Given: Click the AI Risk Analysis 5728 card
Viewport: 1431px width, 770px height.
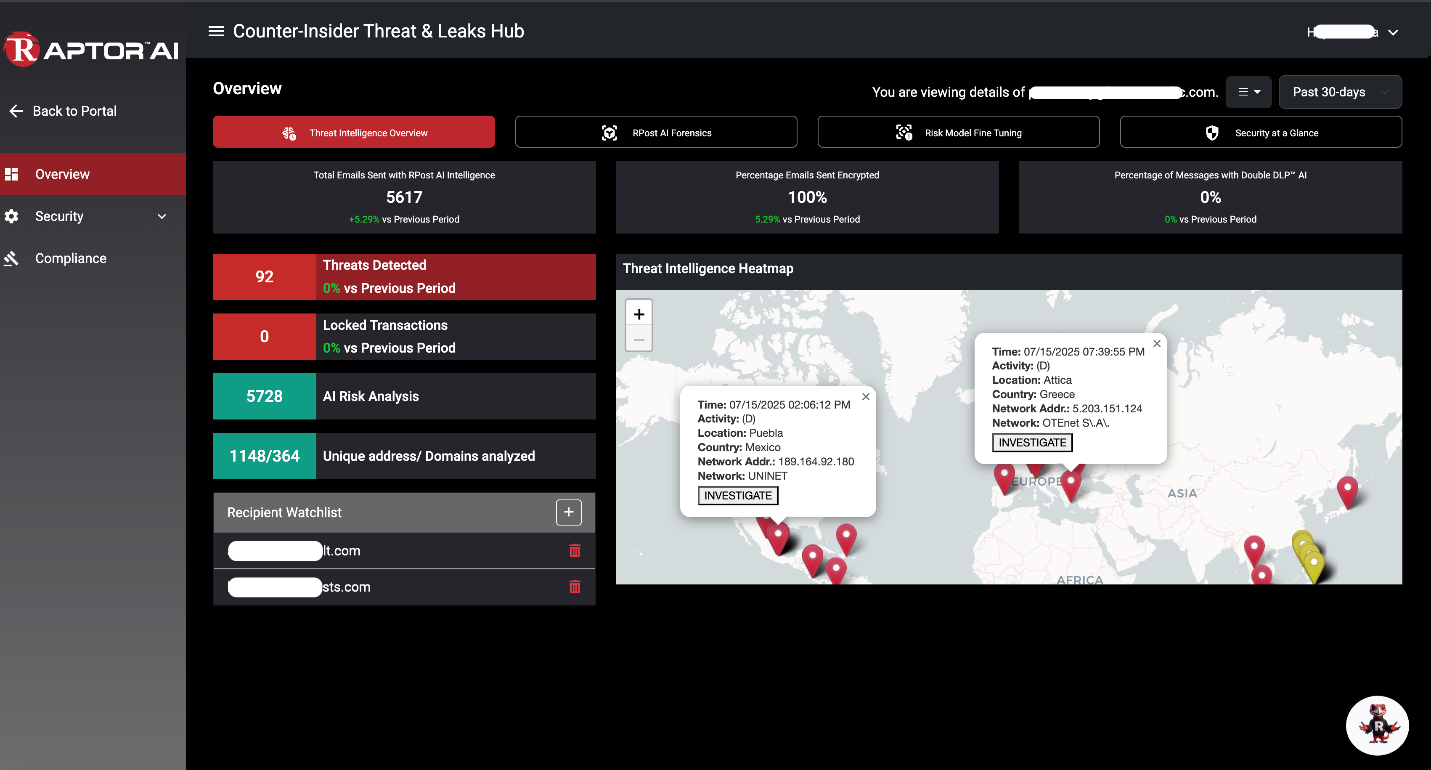Looking at the screenshot, I should (x=404, y=396).
